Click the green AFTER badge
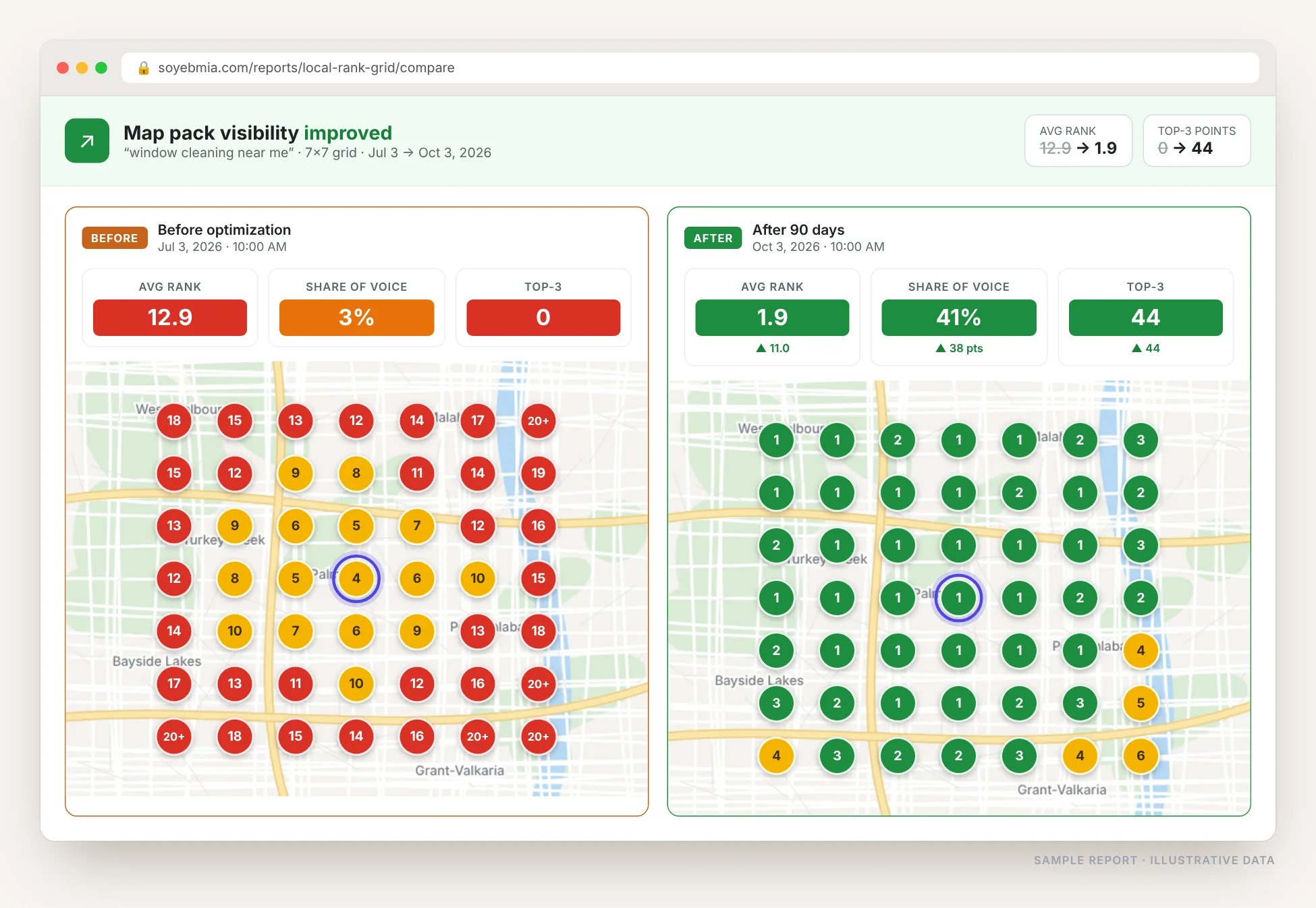 713,238
